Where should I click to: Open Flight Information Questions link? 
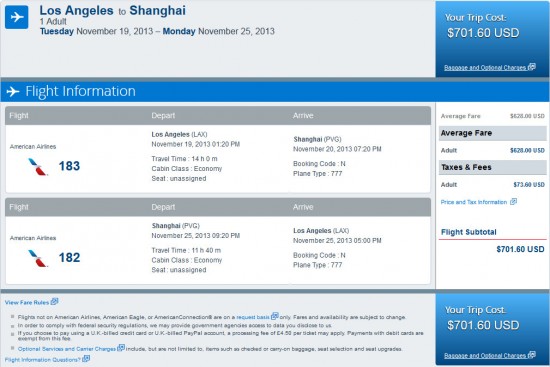[43, 360]
